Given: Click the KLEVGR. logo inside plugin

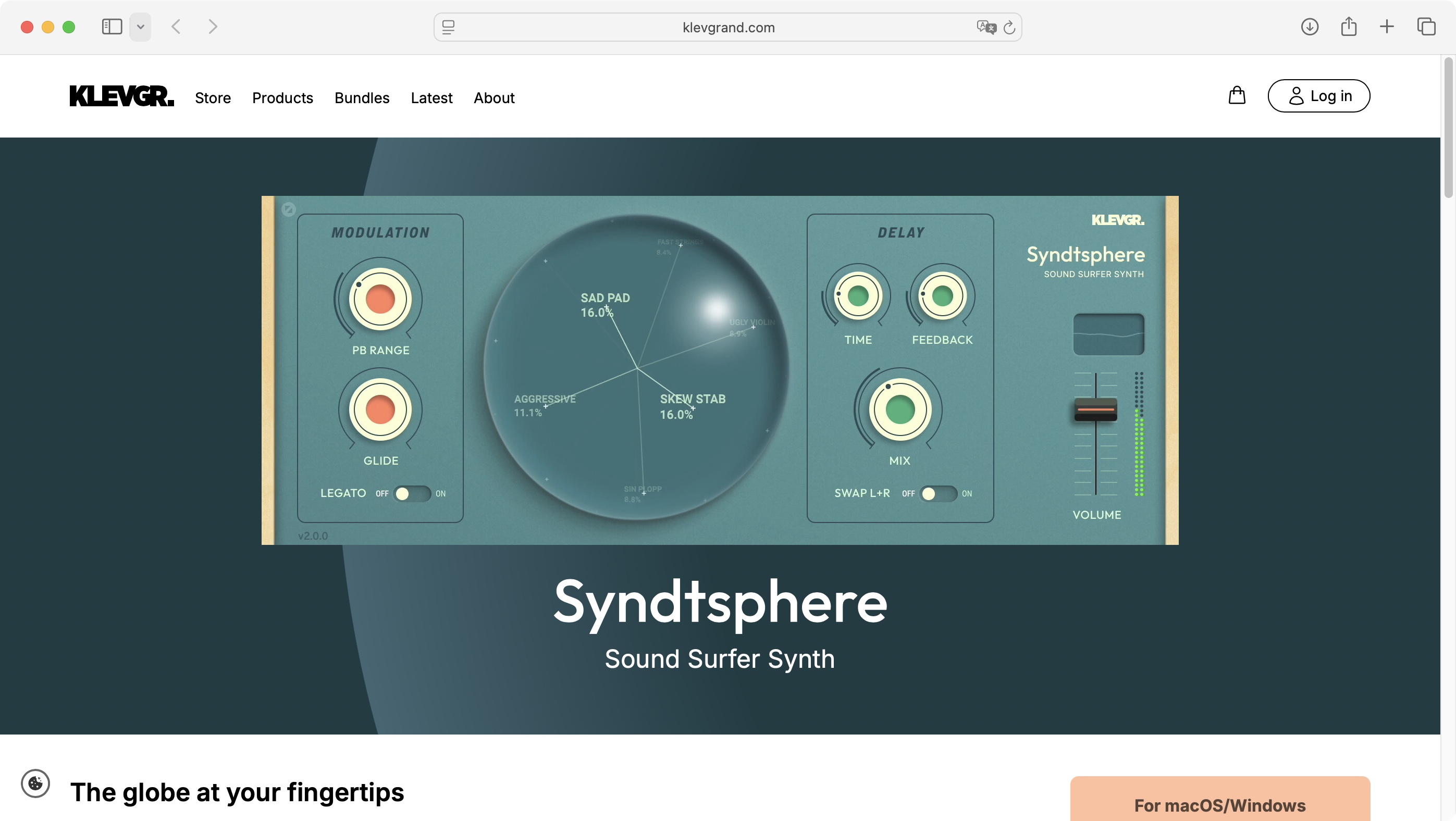Looking at the screenshot, I should click(1117, 220).
